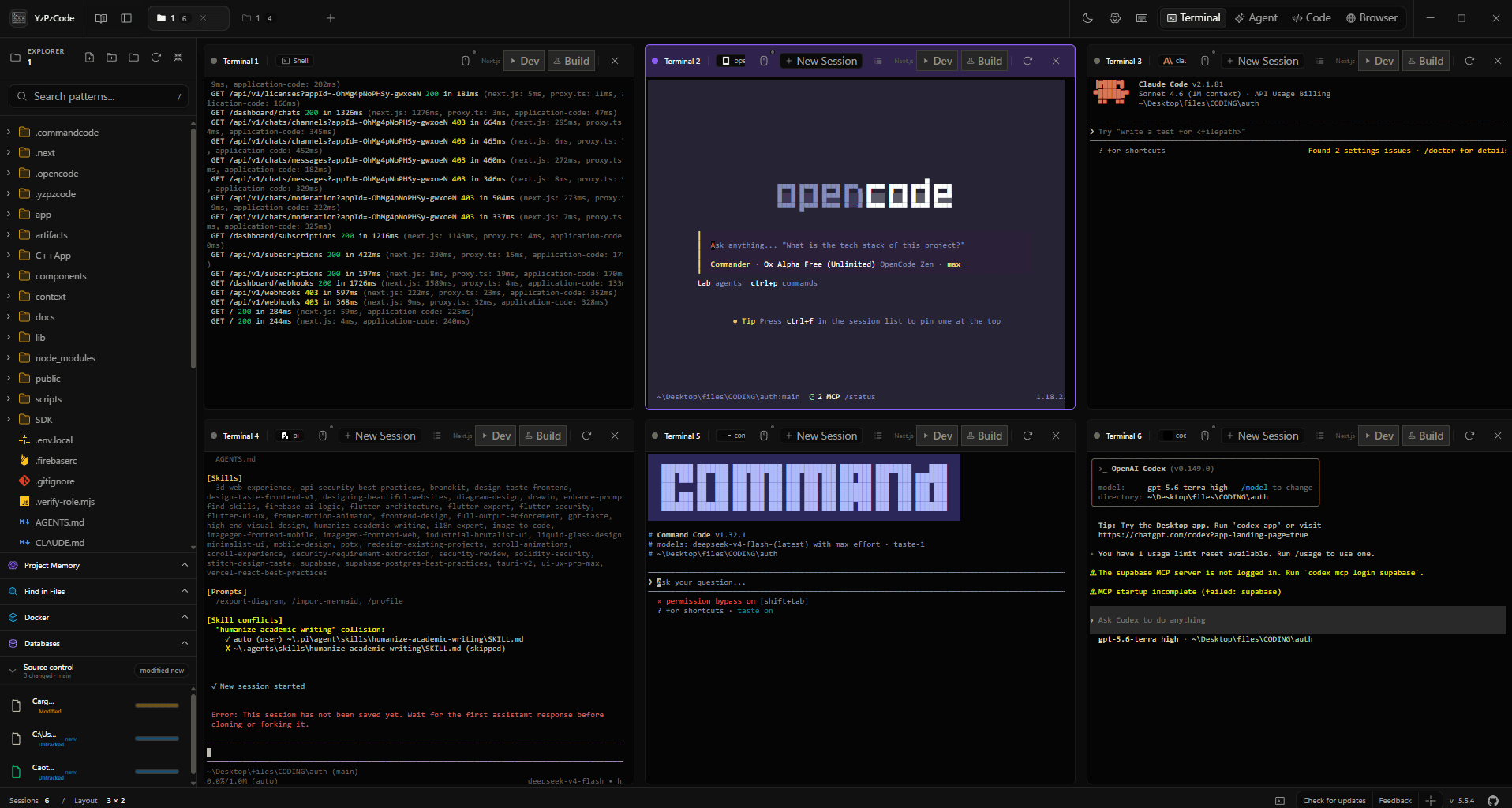Collapse the Source control section
1512x808 pixels.
13,671
